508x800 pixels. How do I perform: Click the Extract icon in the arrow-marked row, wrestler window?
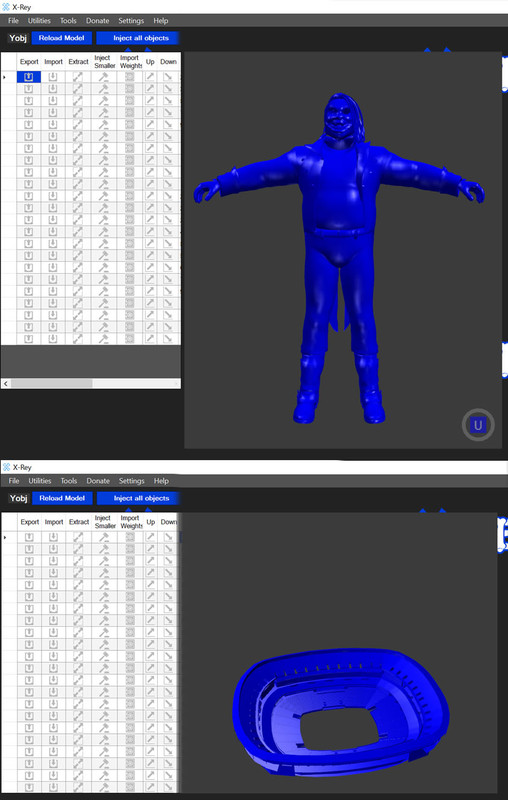tap(78, 77)
